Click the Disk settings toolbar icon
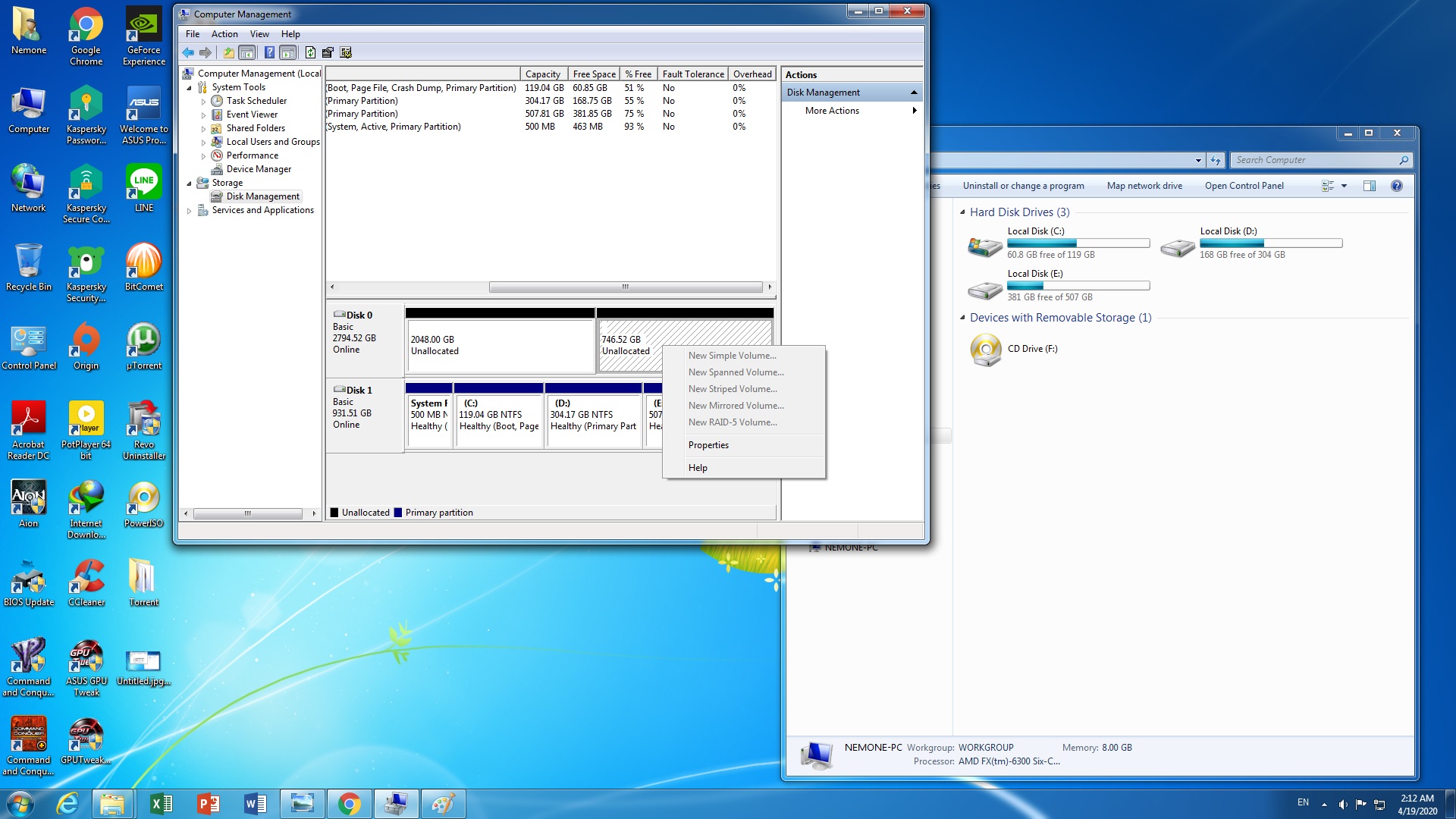The width and height of the screenshot is (1456, 819). coord(346,52)
